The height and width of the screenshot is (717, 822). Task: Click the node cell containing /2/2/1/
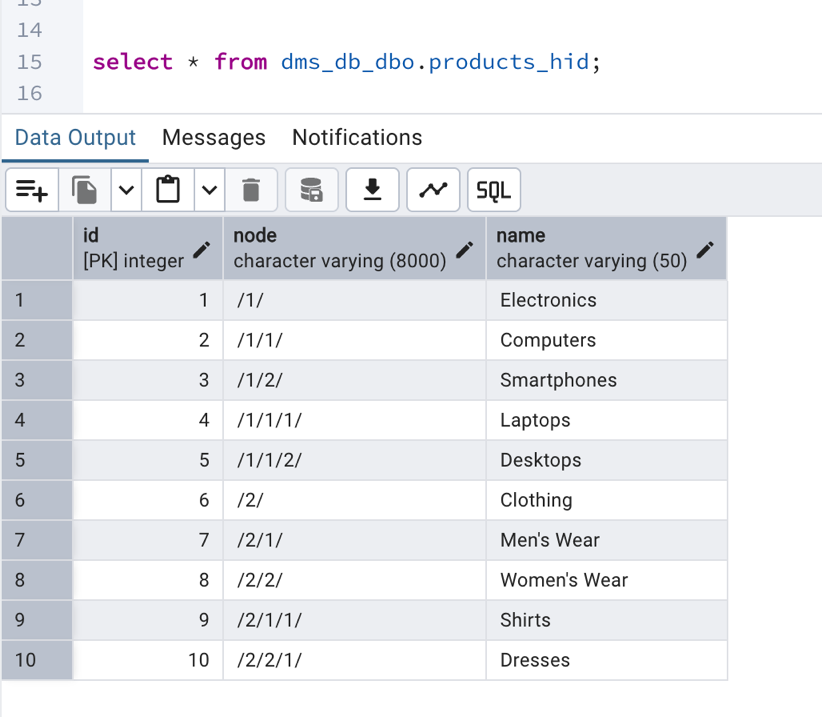[x=354, y=660]
